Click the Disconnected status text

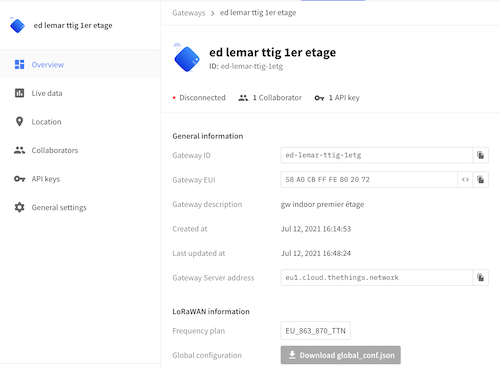click(x=202, y=98)
